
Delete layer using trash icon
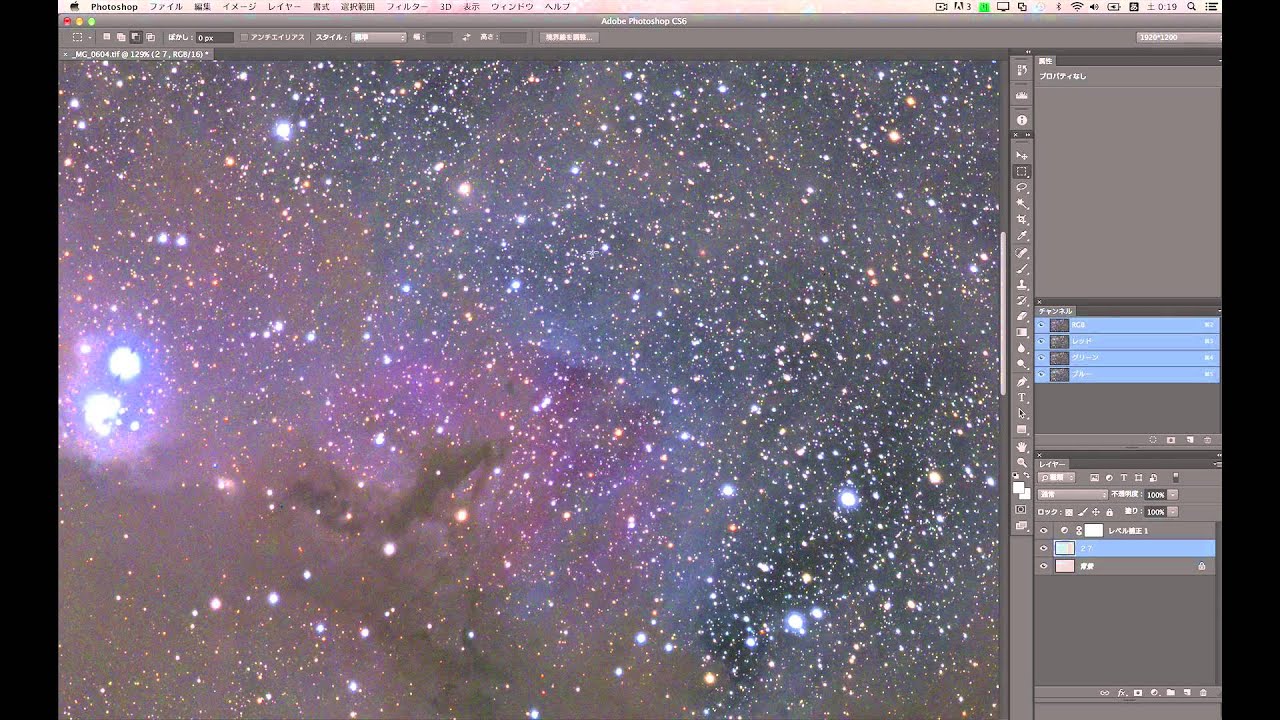point(1203,692)
